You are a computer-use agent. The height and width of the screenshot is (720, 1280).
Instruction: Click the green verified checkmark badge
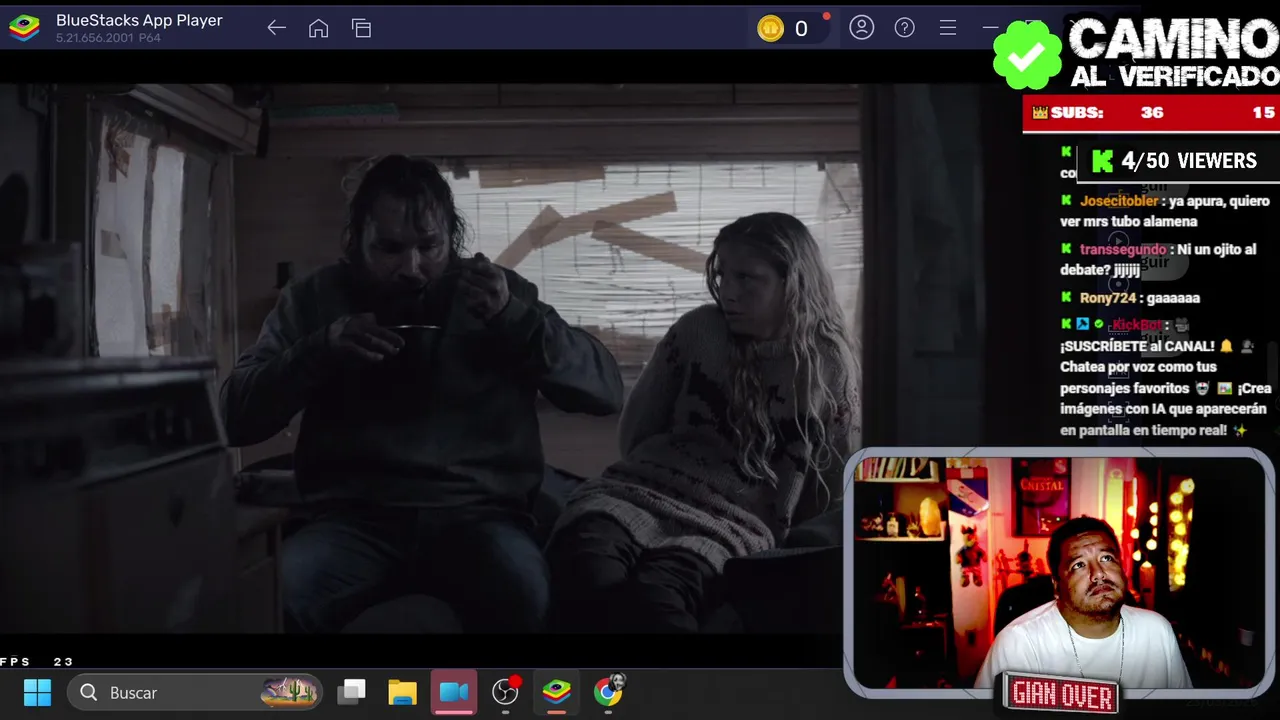[x=1027, y=55]
